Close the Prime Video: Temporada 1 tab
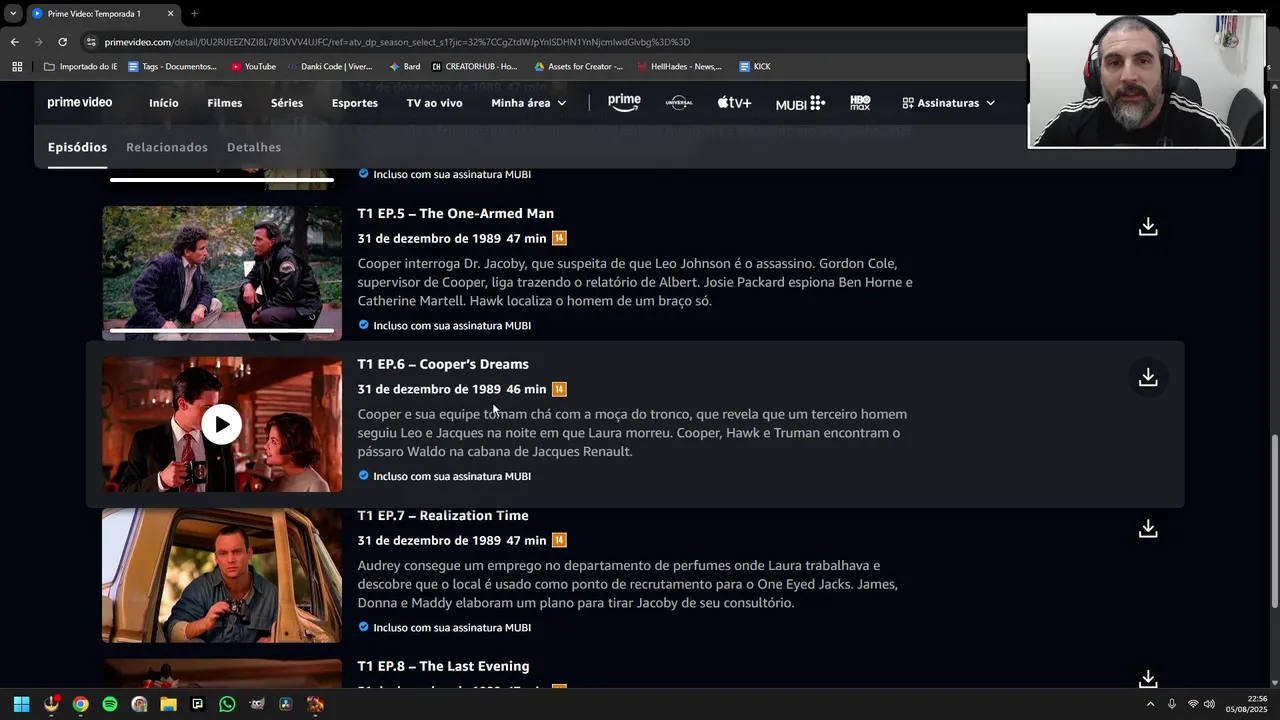This screenshot has width=1280, height=720. 170,14
